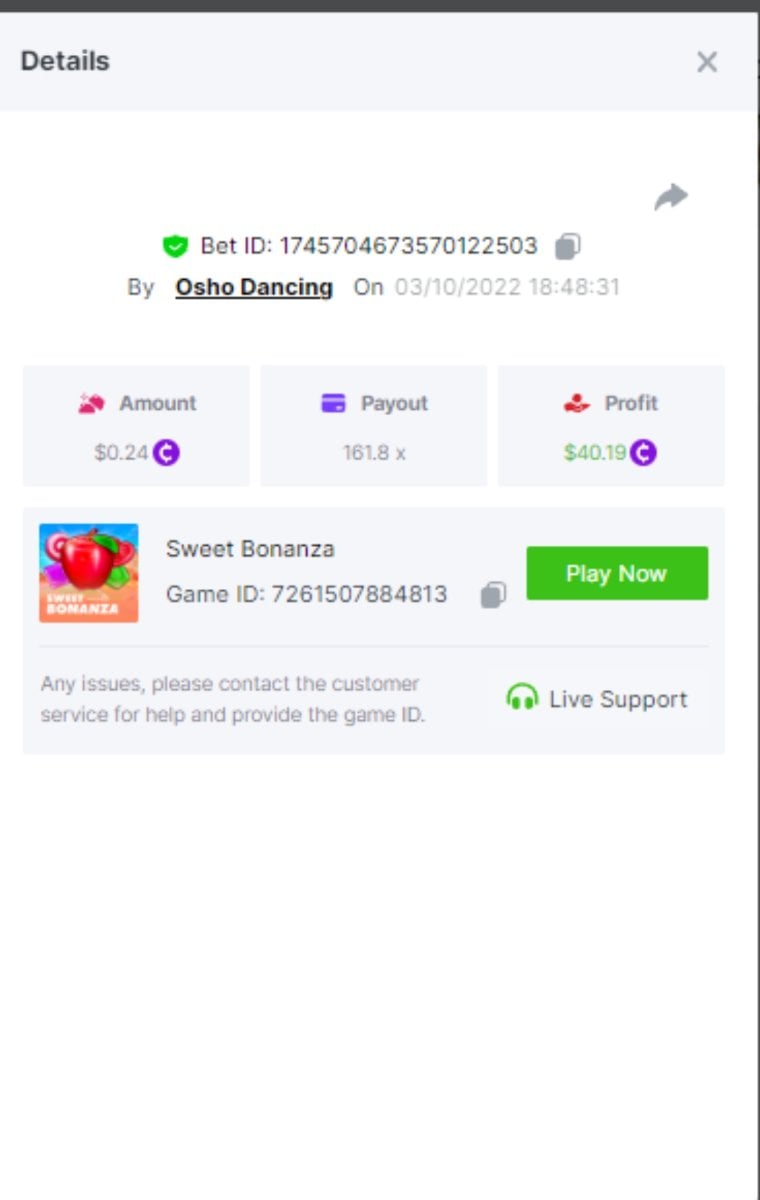The image size is (760, 1200).
Task: Click the currency coin beside $0.24
Action: [x=166, y=453]
